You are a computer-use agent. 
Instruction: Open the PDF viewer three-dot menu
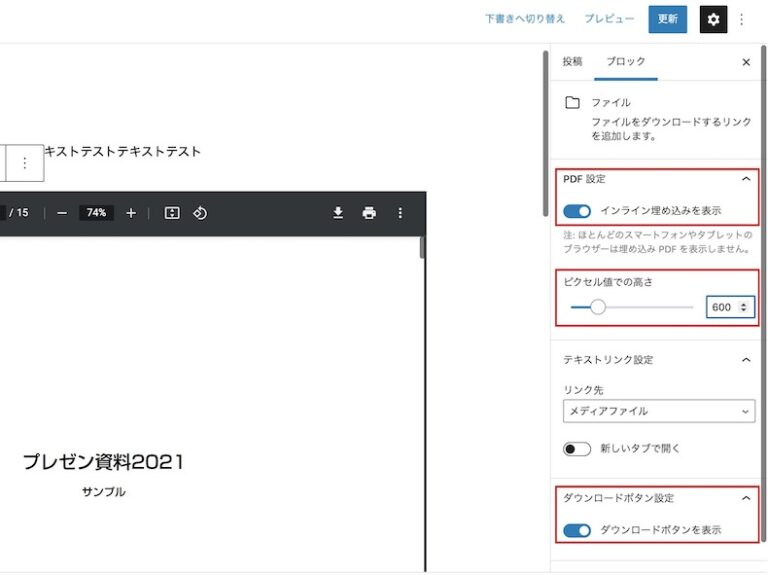pos(400,213)
